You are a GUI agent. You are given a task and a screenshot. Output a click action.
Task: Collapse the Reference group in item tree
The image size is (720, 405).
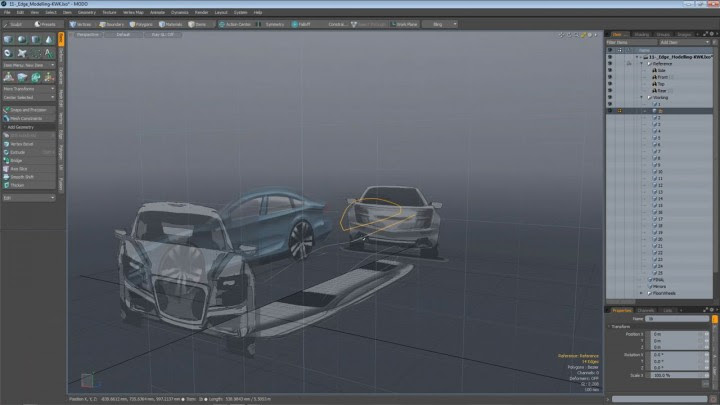tap(642, 64)
